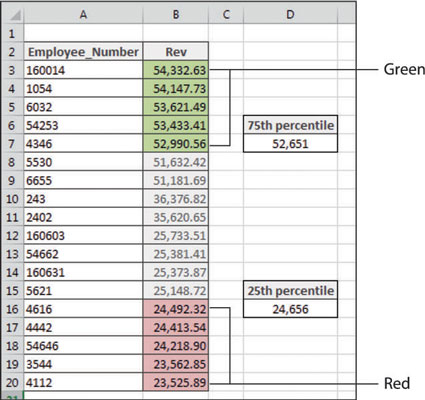Click red cell with 24,413.54
The height and width of the screenshot is (400, 425).
click(x=176, y=327)
